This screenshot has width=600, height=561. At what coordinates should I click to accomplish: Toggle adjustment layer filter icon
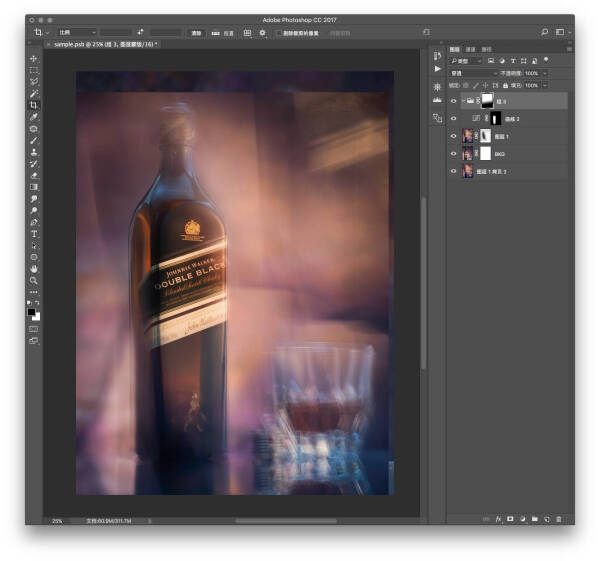point(502,61)
